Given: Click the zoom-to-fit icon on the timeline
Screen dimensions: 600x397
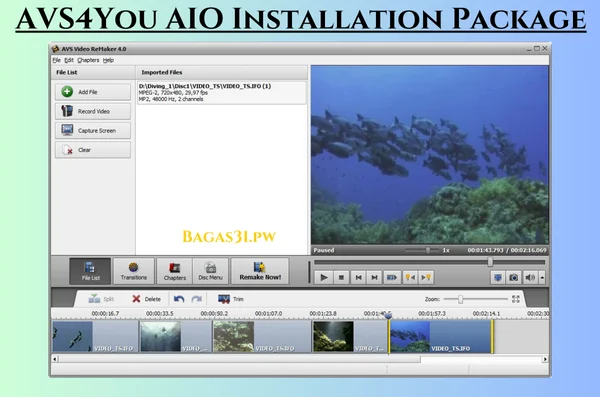Looking at the screenshot, I should (515, 299).
